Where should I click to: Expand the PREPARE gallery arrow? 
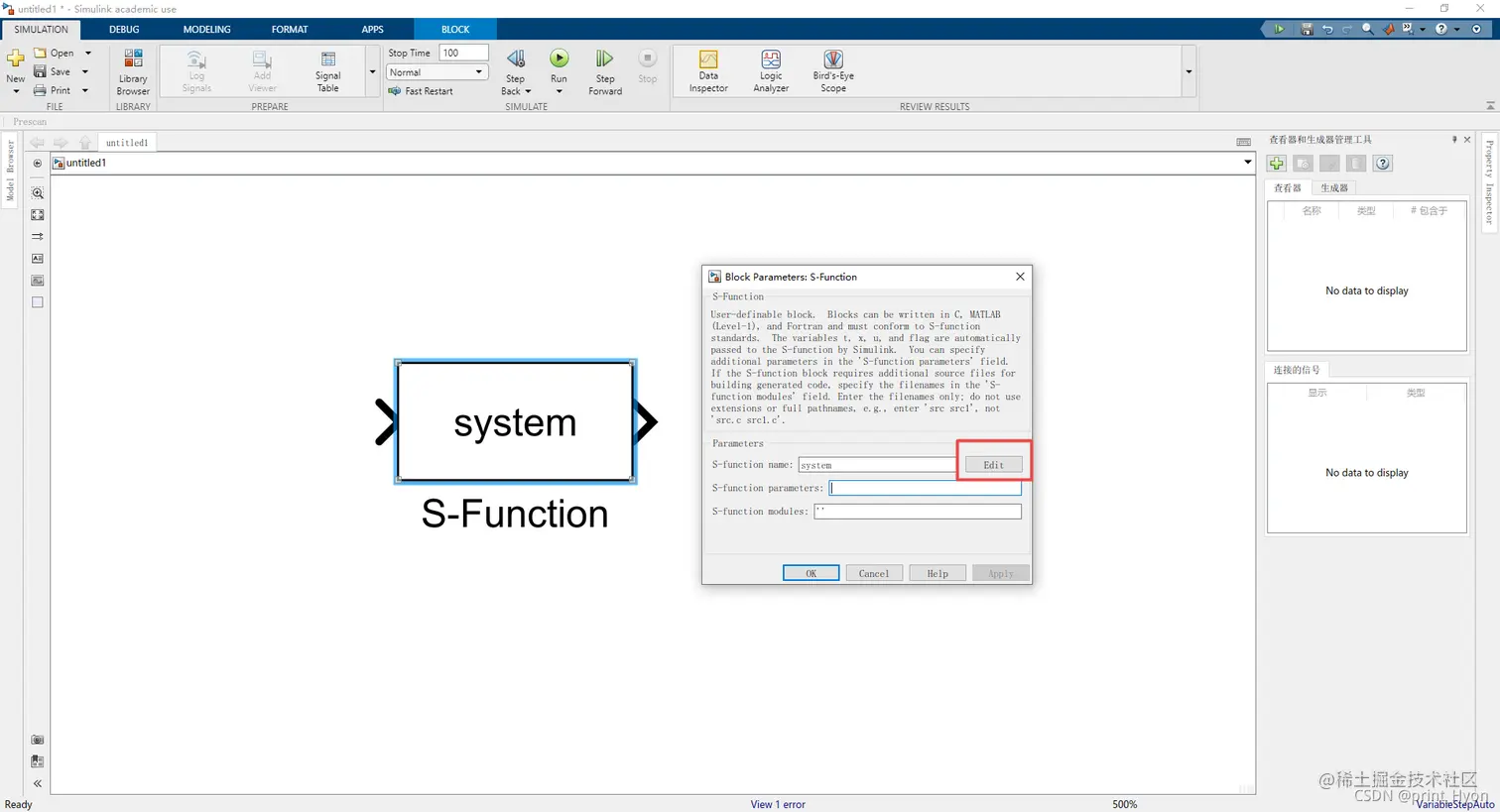372,71
